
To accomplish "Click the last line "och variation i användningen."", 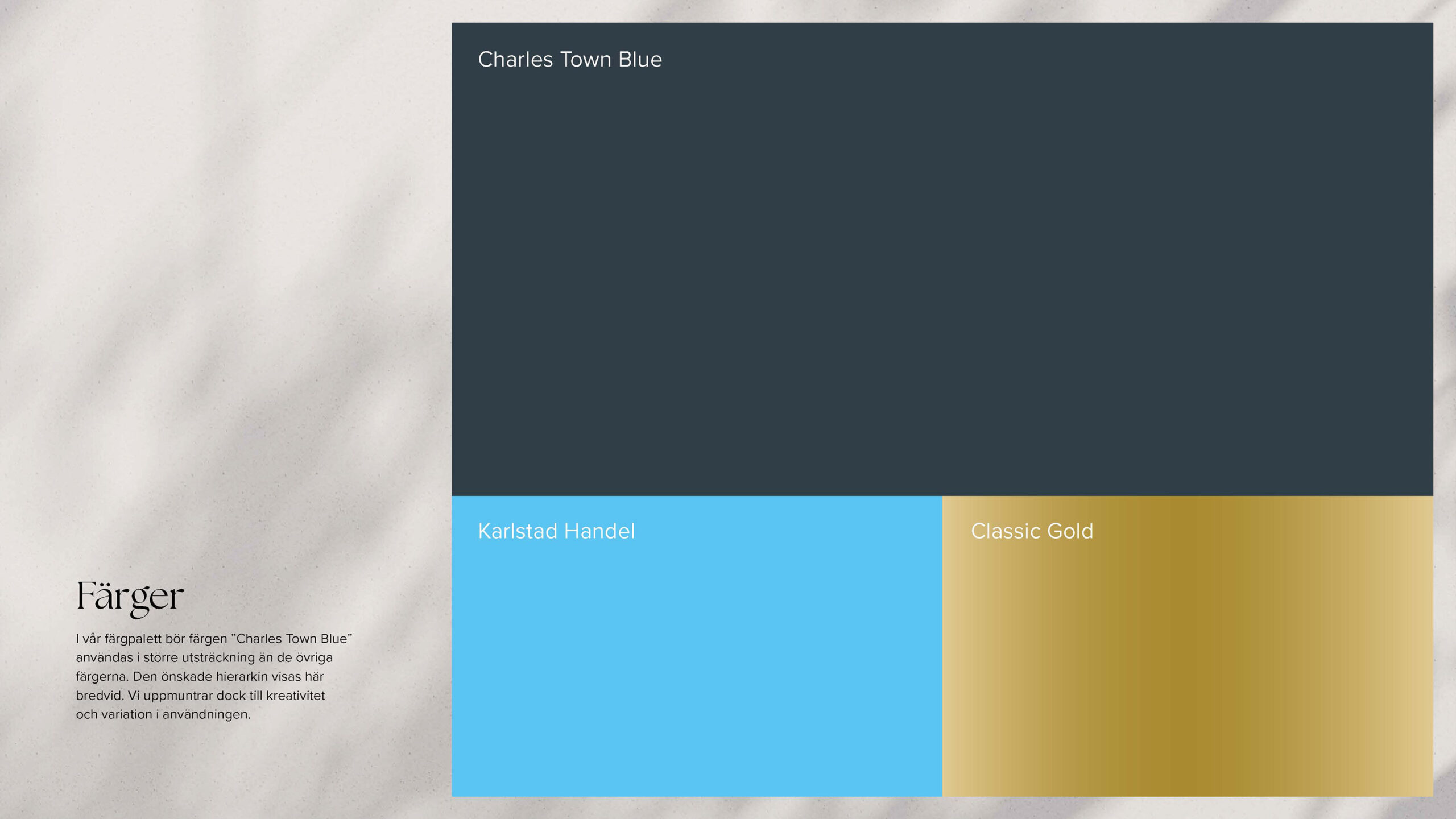I will 163,714.
